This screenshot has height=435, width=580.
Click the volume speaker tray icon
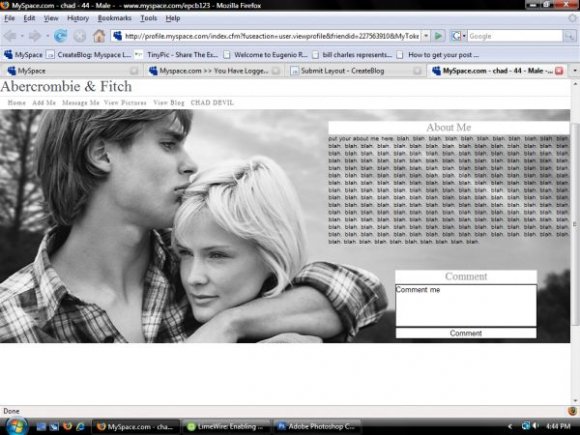536,426
